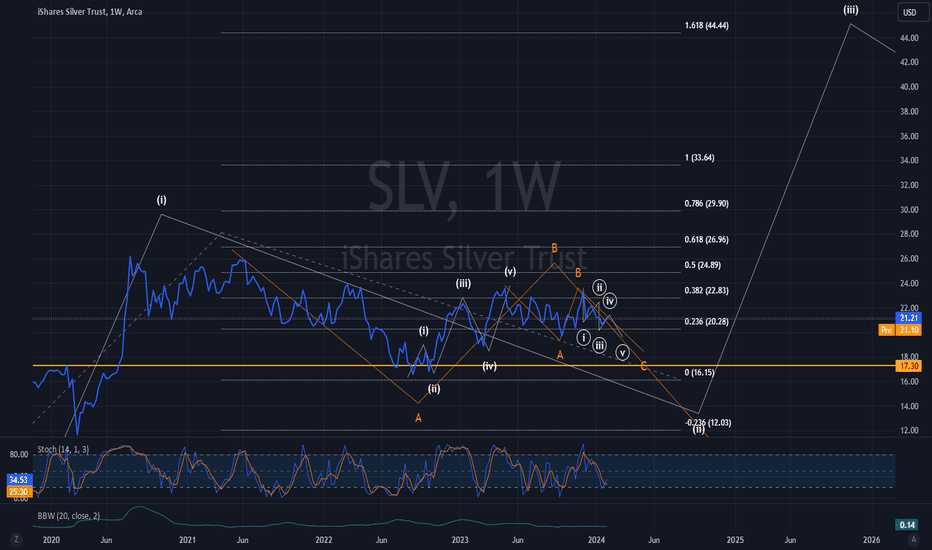Select the 0 (16.15) Fibonacci label
Screen dimensions: 932x550
699,373
